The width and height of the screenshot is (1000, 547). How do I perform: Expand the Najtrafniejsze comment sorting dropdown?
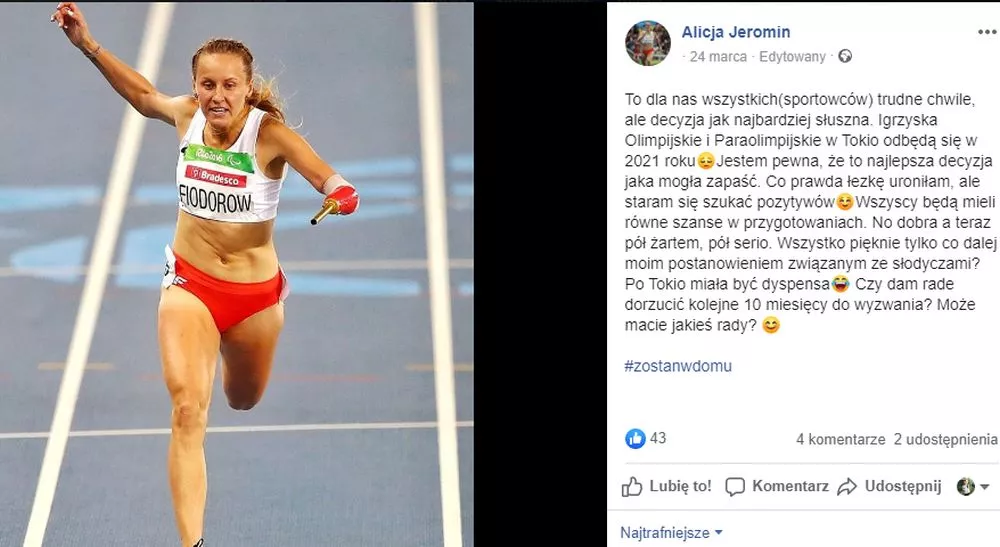coord(672,532)
